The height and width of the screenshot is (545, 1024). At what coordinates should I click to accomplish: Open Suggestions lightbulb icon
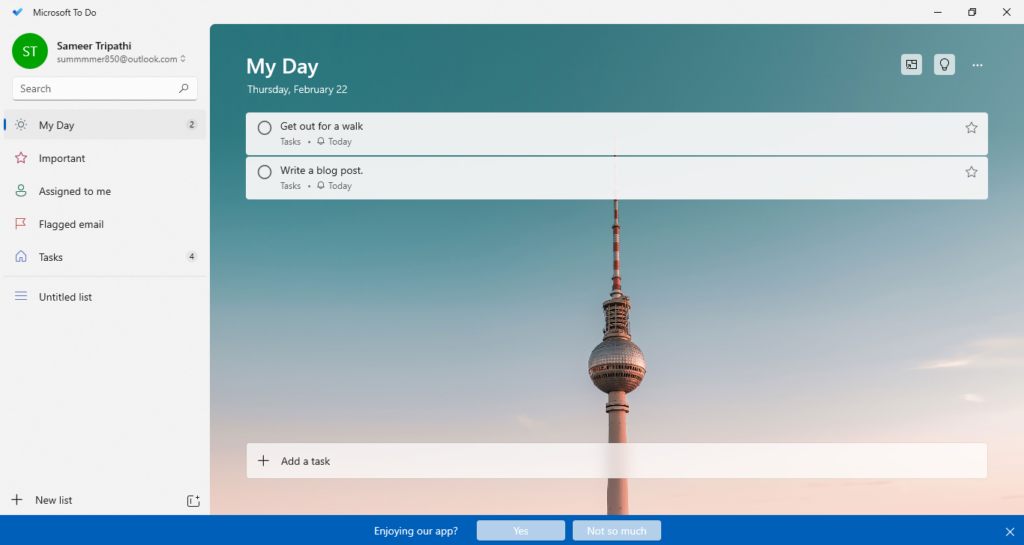pyautogui.click(x=944, y=65)
